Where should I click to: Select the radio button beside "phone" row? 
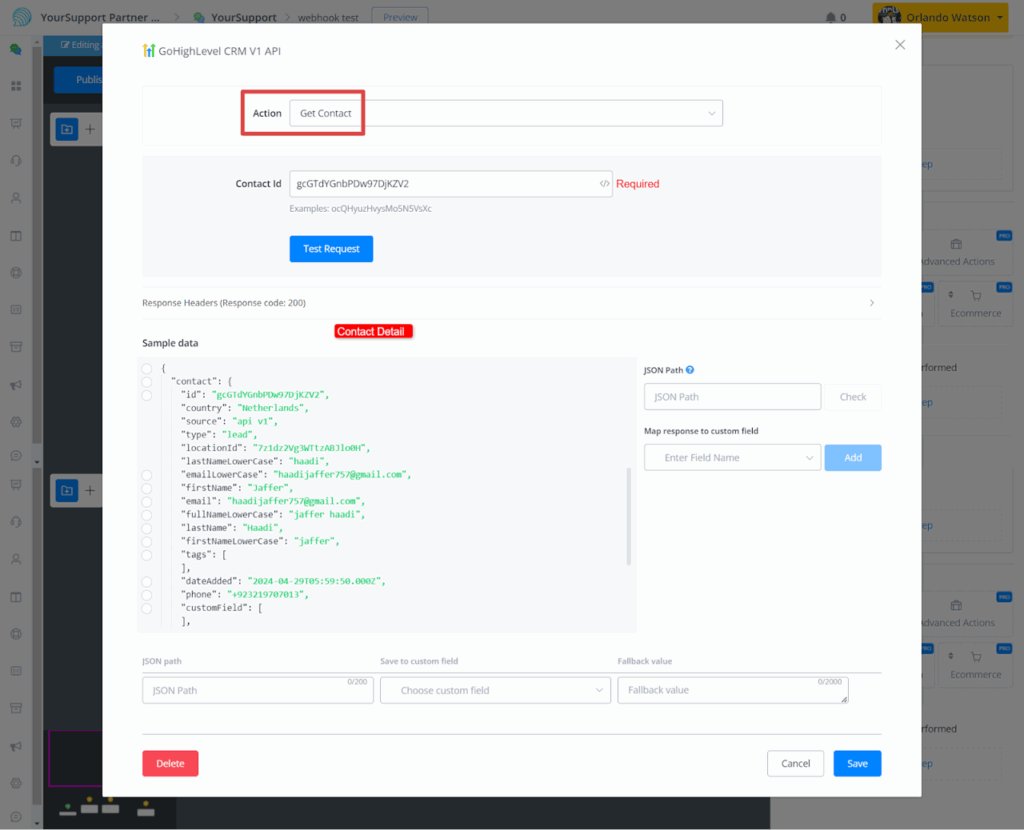[147, 594]
